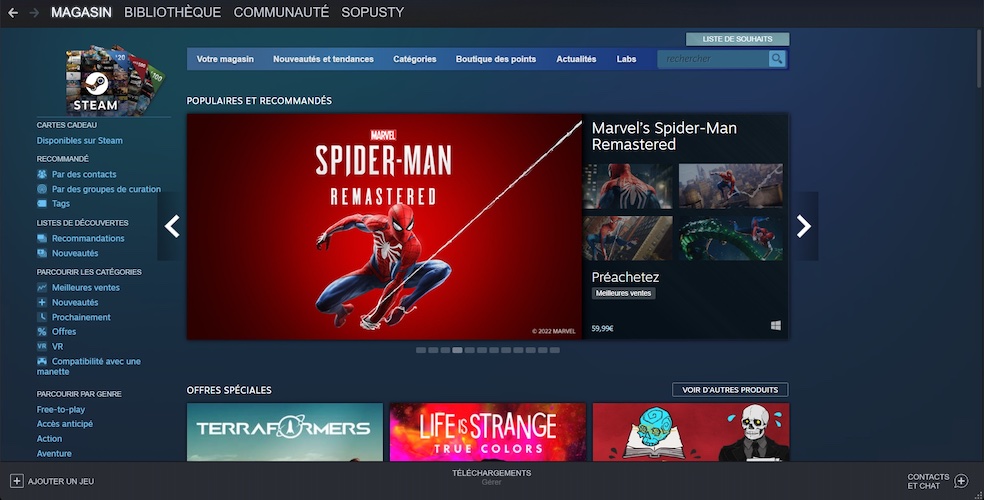The width and height of the screenshot is (984, 500).
Task: Open the Communauté tab
Action: pos(281,13)
